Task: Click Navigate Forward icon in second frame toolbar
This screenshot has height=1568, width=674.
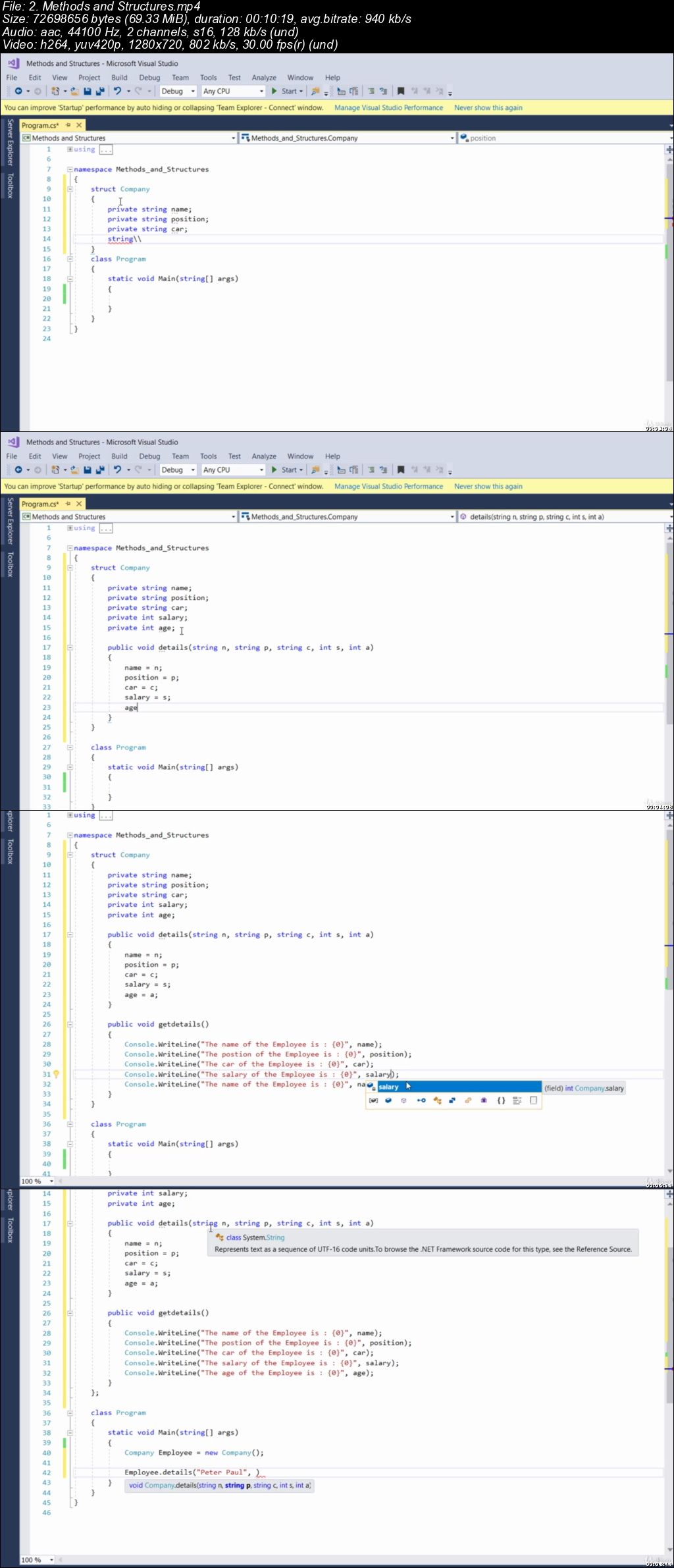Action: (x=38, y=470)
